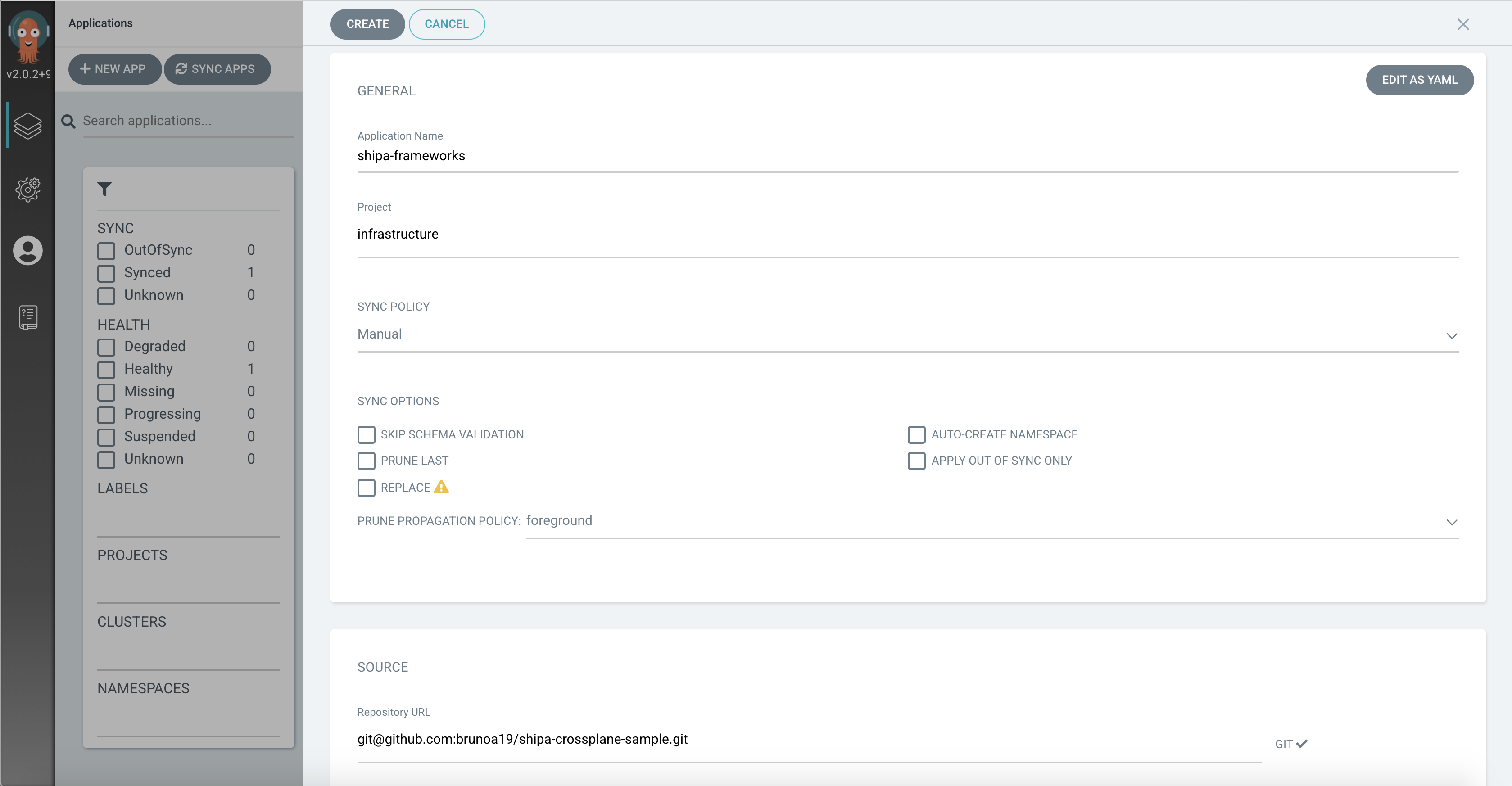The width and height of the screenshot is (1512, 786).
Task: Filter by Synced status checkbox
Action: click(x=106, y=273)
